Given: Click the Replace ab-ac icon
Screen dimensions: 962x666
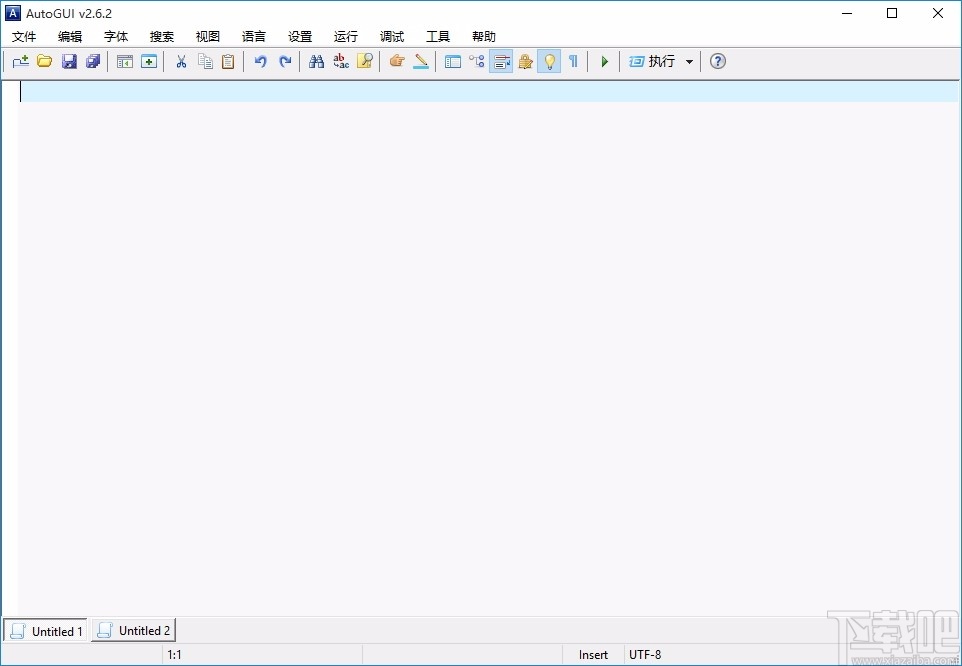Looking at the screenshot, I should [340, 61].
